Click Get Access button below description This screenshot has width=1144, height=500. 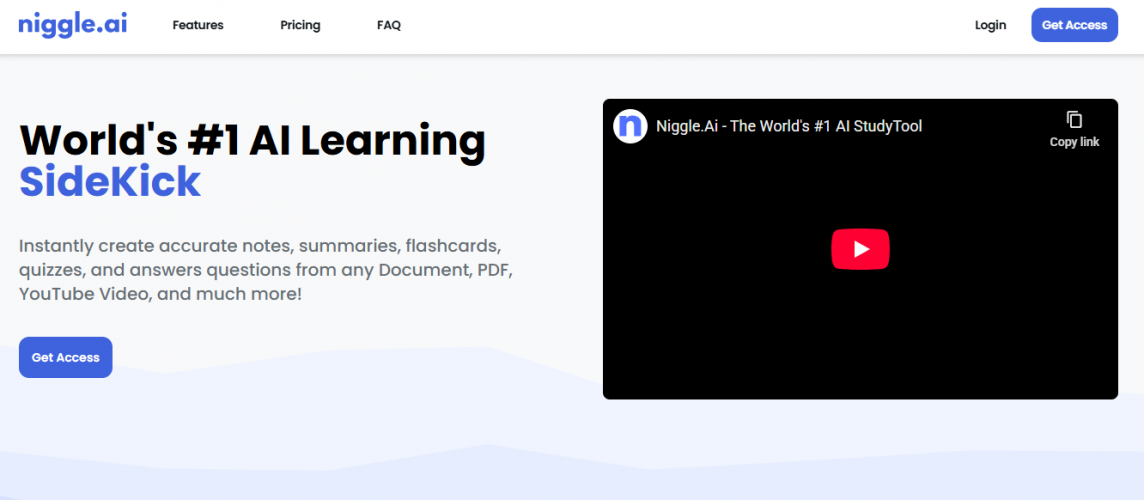pos(66,357)
